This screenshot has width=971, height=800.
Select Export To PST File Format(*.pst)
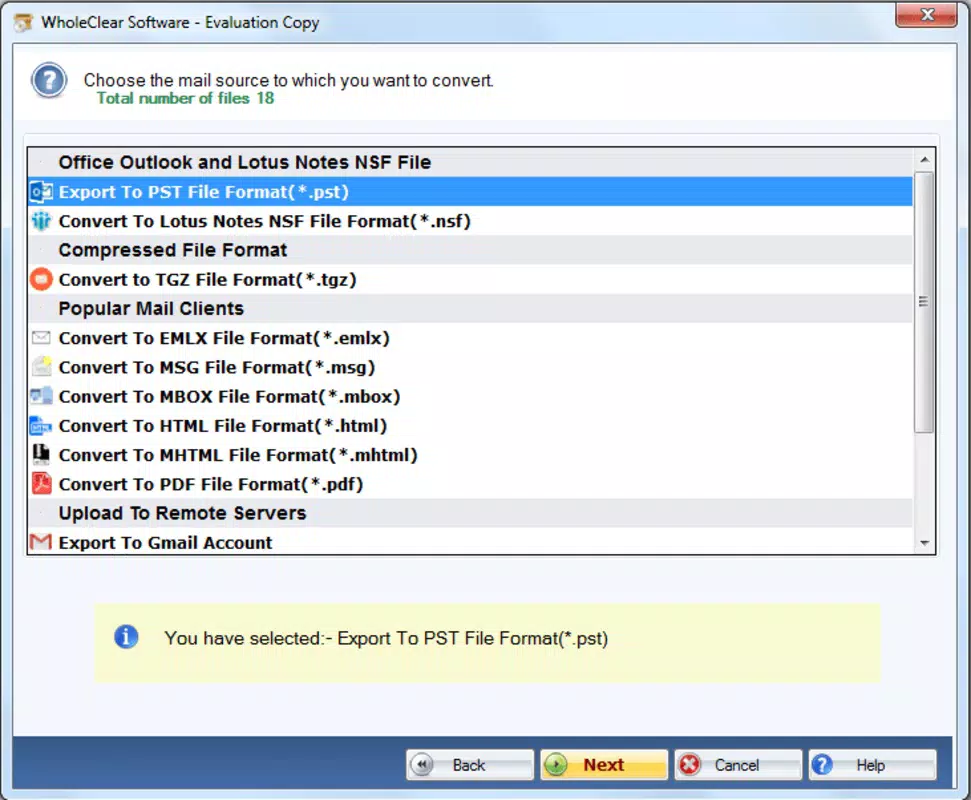coord(470,192)
